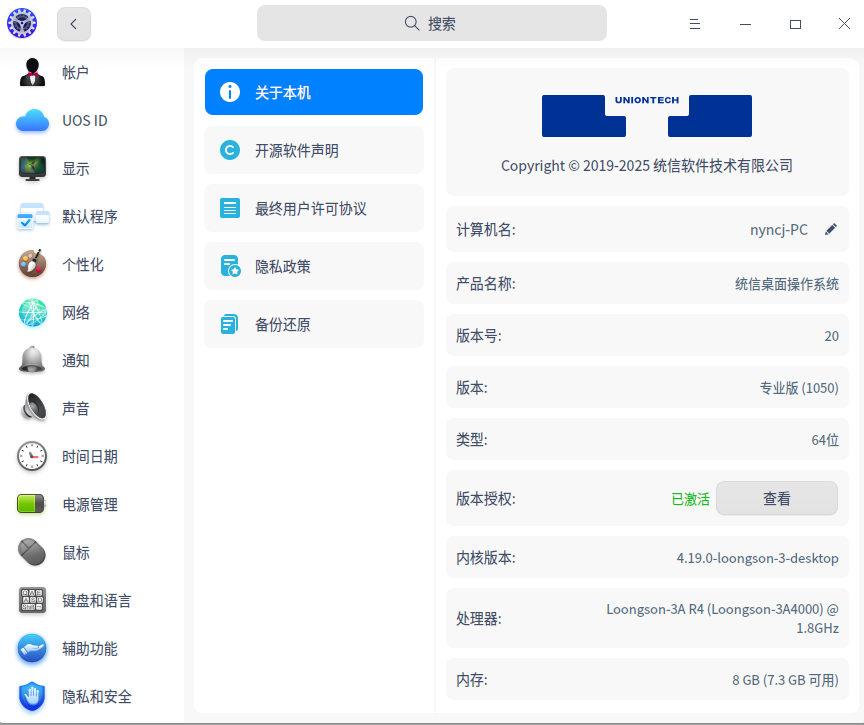
Task: Open 开源软件声明 menu item
Action: pos(314,150)
